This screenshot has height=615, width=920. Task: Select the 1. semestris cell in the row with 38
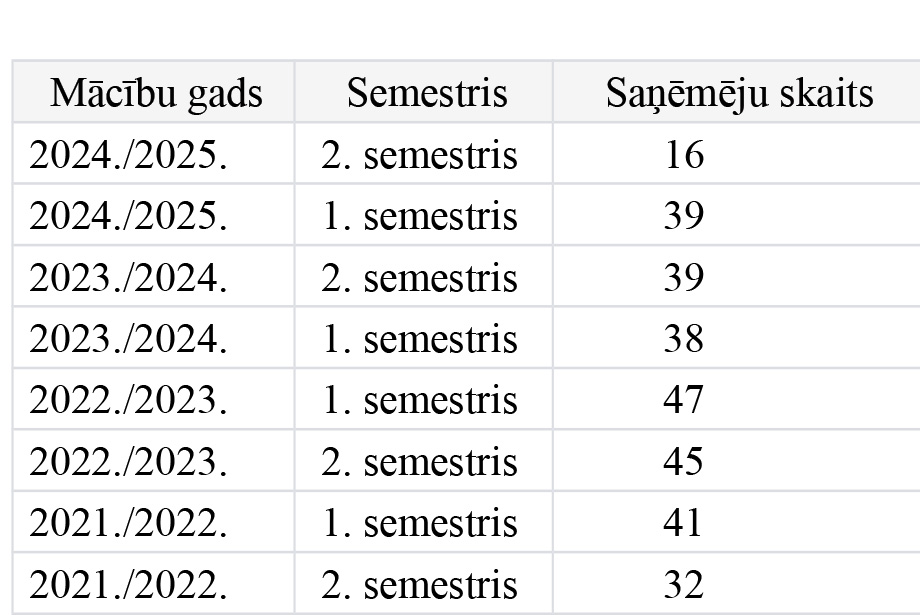point(419,339)
